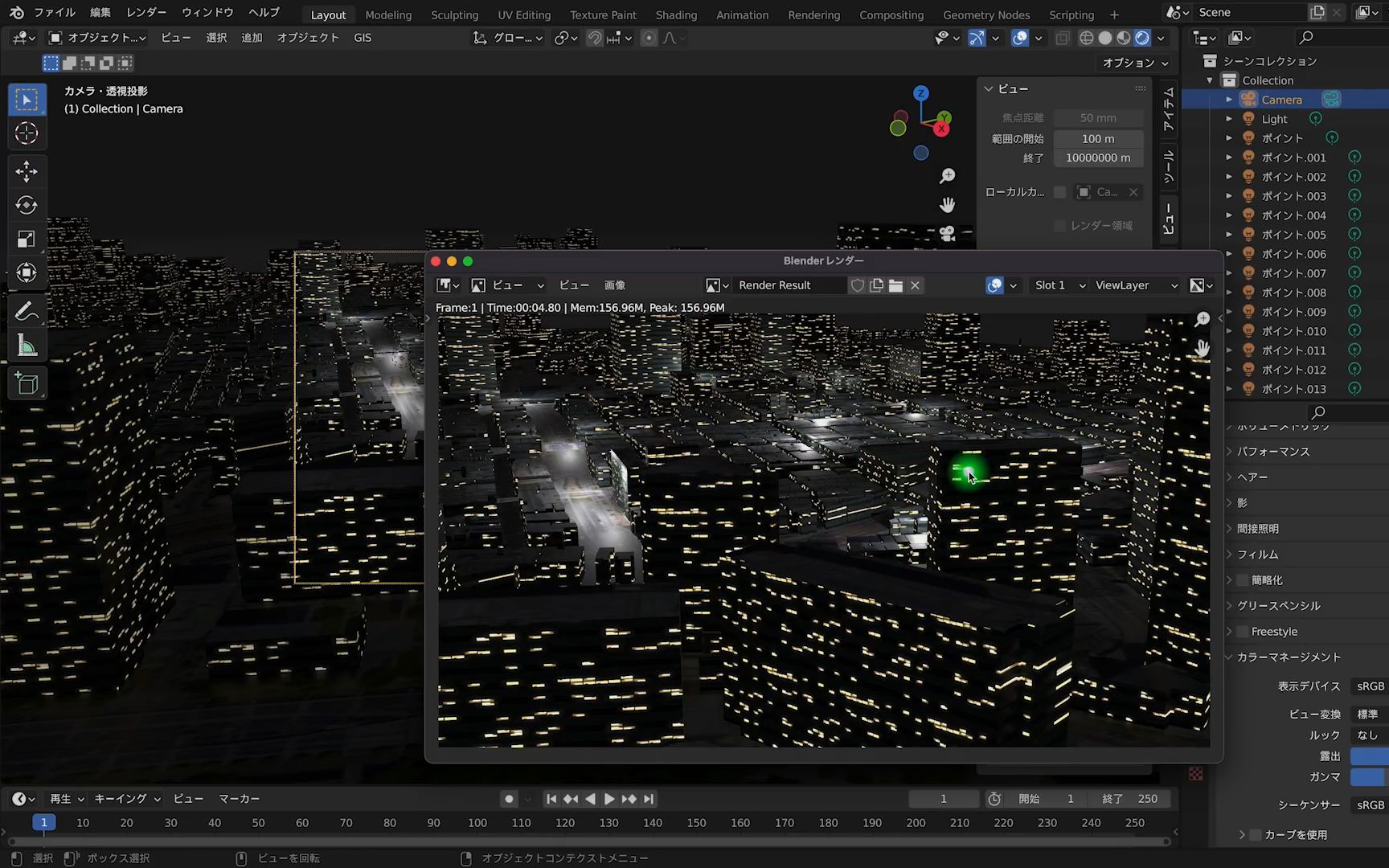1389x868 pixels.
Task: Open the ViewLayer dropdown
Action: (1134, 285)
